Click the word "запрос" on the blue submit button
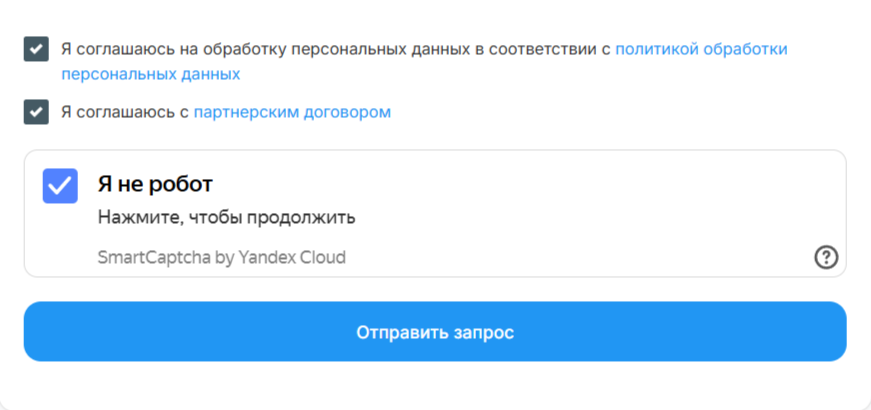Image resolution: width=871 pixels, height=410 pixels. pos(482,332)
